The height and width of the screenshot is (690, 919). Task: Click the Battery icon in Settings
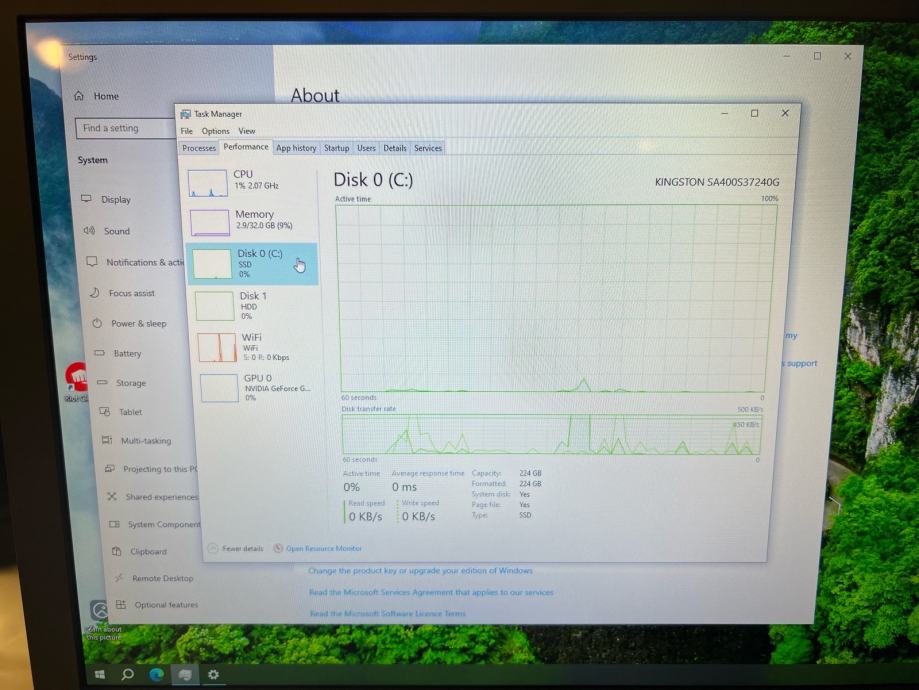coord(100,353)
